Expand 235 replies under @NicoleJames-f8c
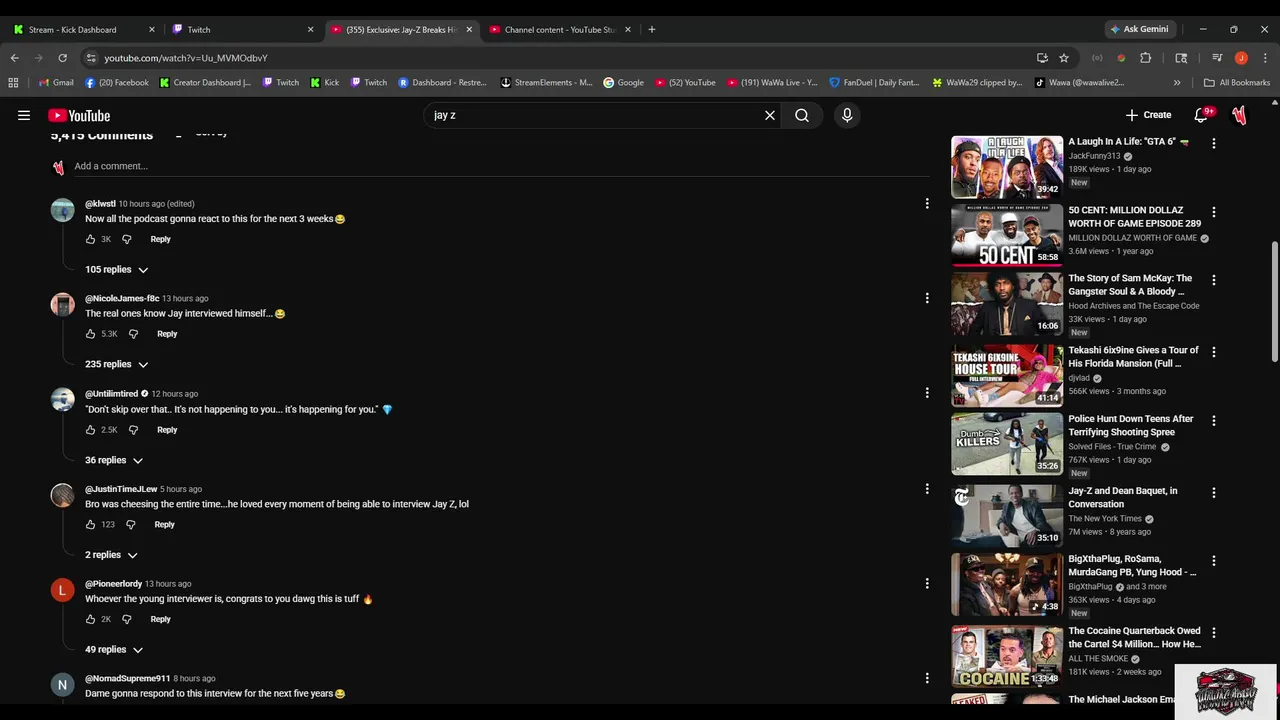The width and height of the screenshot is (1280, 720). point(117,364)
